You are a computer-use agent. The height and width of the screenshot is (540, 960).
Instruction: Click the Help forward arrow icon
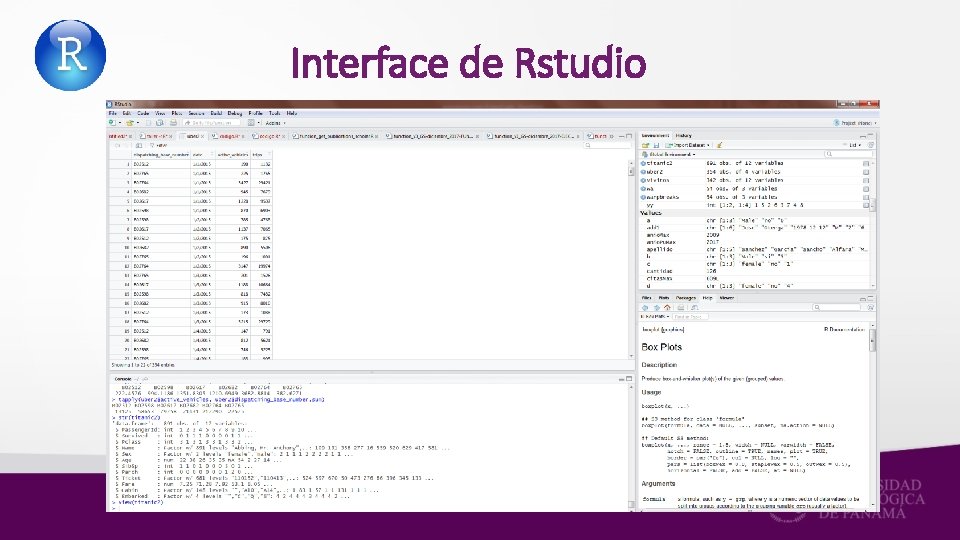click(x=656, y=307)
